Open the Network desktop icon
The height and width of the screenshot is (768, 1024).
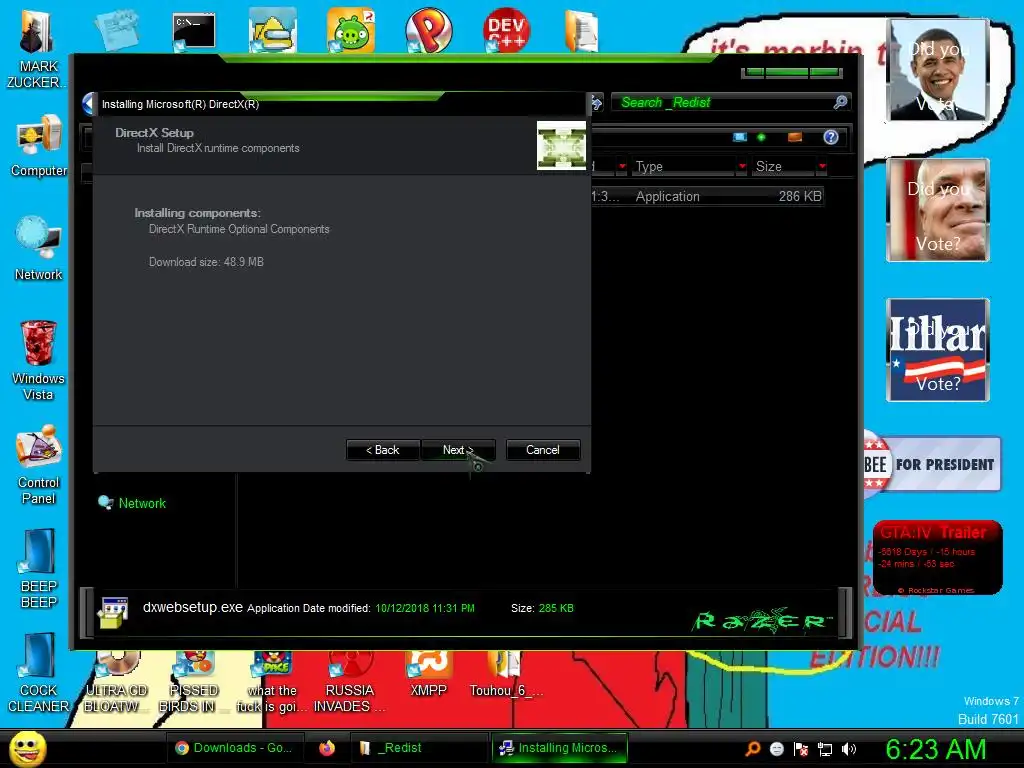[39, 249]
